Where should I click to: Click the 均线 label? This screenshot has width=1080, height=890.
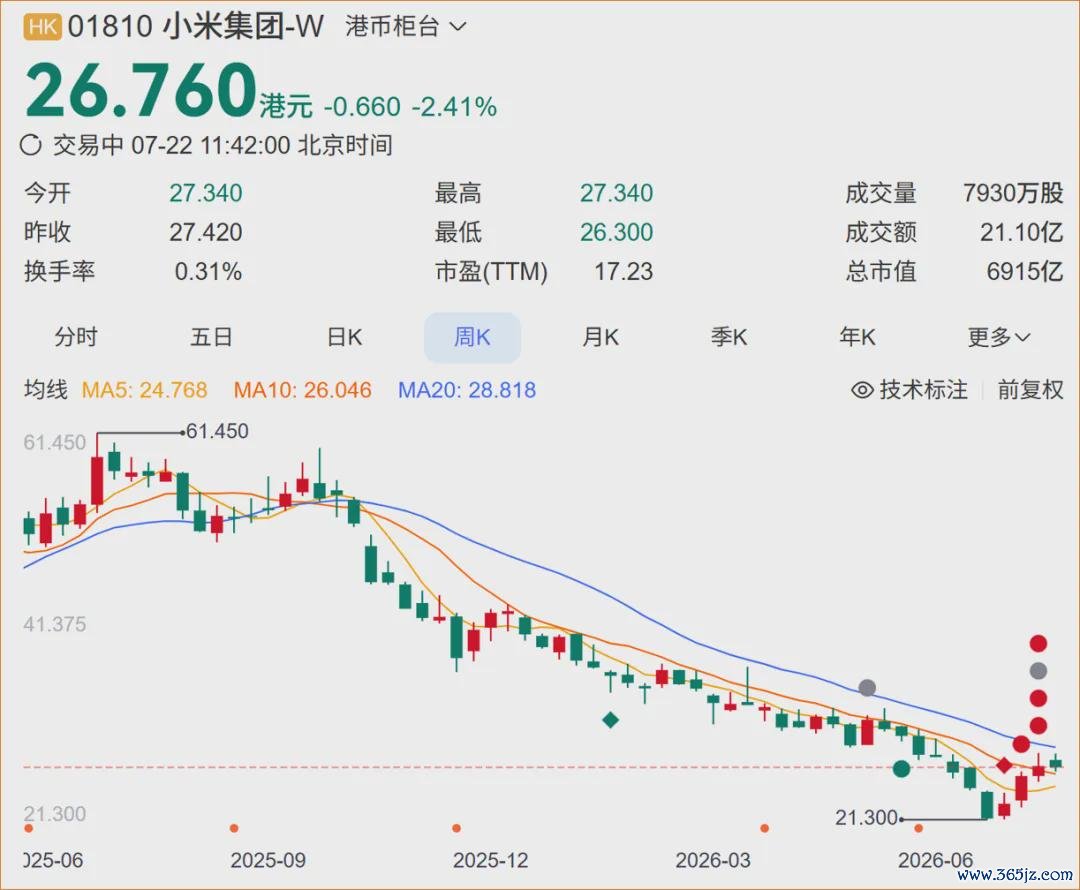tap(45, 390)
